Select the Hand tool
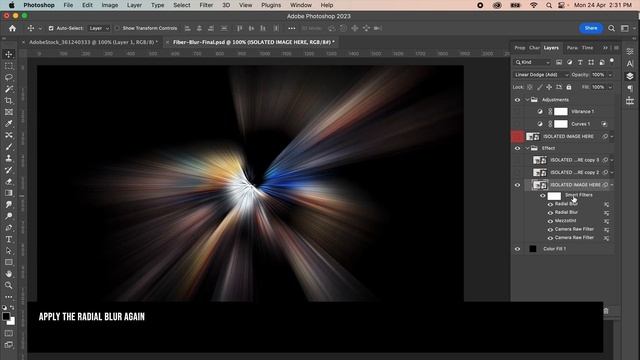The image size is (640, 360). (9, 273)
